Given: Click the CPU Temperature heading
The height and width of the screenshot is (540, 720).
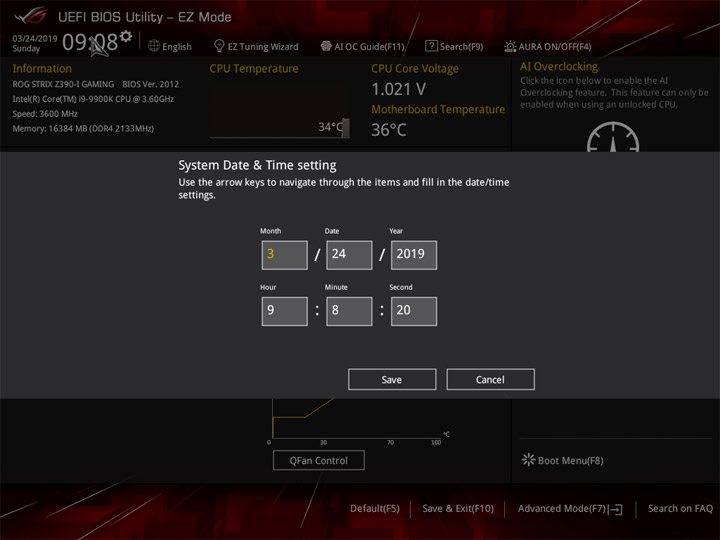Looking at the screenshot, I should (254, 68).
